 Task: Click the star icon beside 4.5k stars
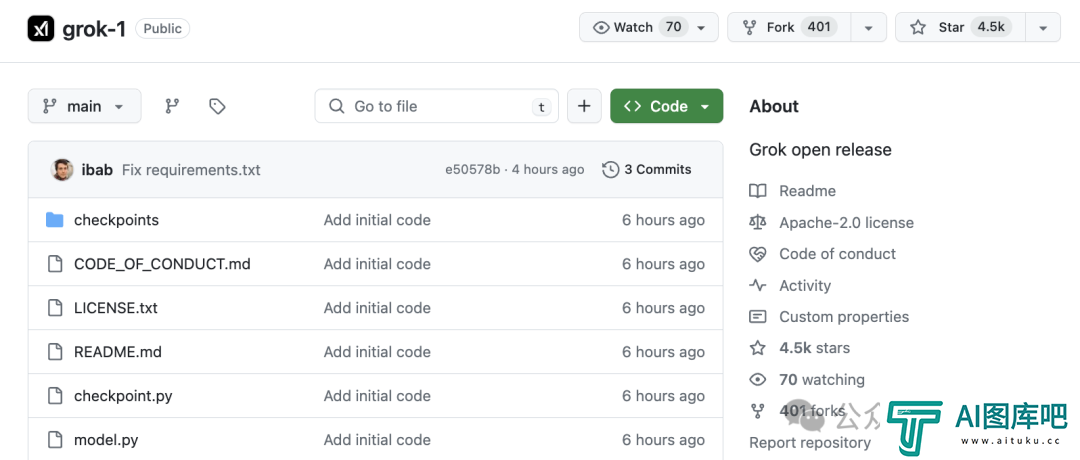(x=758, y=348)
